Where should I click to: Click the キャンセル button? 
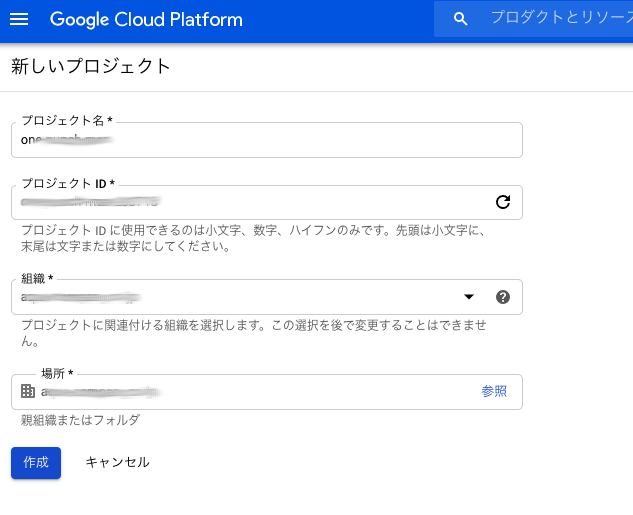click(117, 462)
